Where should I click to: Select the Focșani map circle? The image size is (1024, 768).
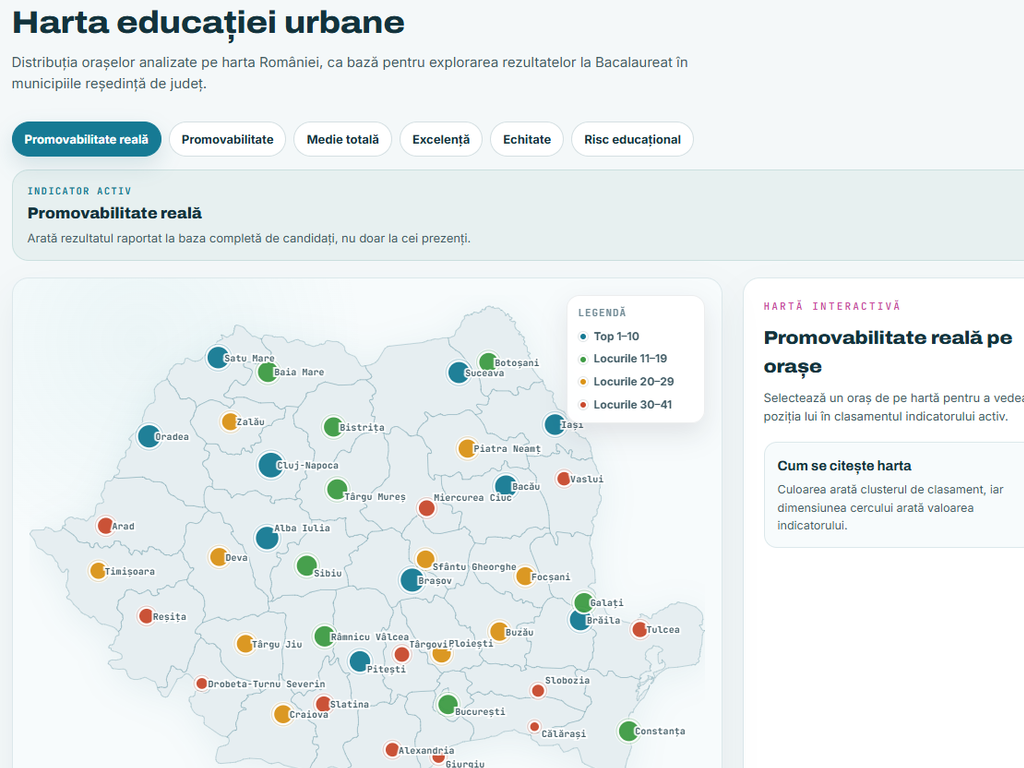point(524,576)
